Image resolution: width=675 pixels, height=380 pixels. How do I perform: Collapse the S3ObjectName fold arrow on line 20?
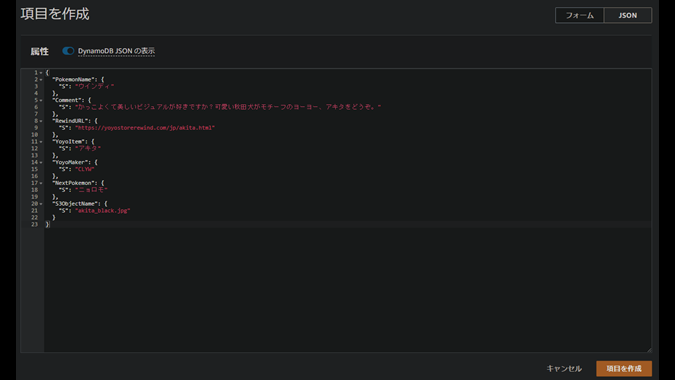[x=41, y=204]
